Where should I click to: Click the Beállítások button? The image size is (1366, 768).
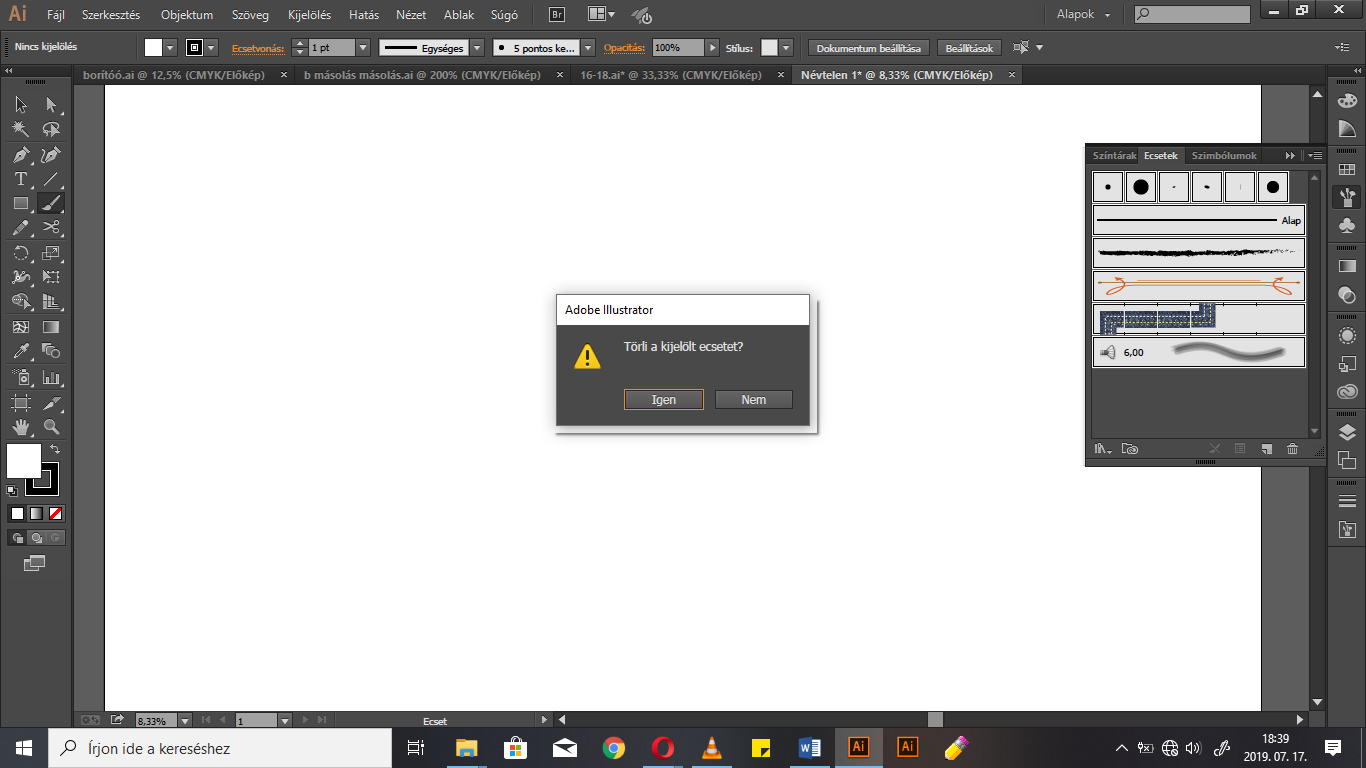tap(970, 48)
